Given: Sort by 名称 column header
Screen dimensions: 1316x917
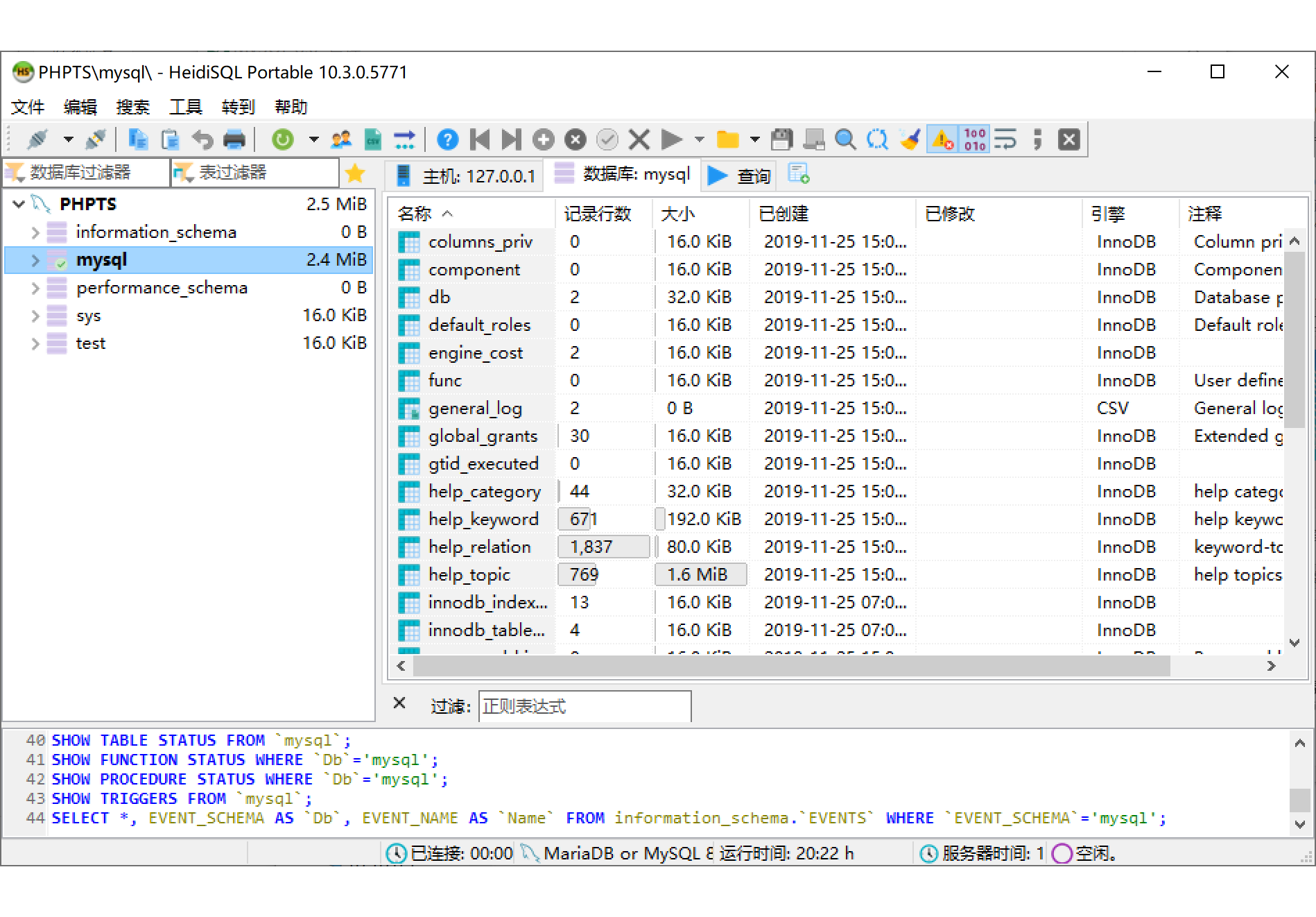Looking at the screenshot, I should pos(472,214).
